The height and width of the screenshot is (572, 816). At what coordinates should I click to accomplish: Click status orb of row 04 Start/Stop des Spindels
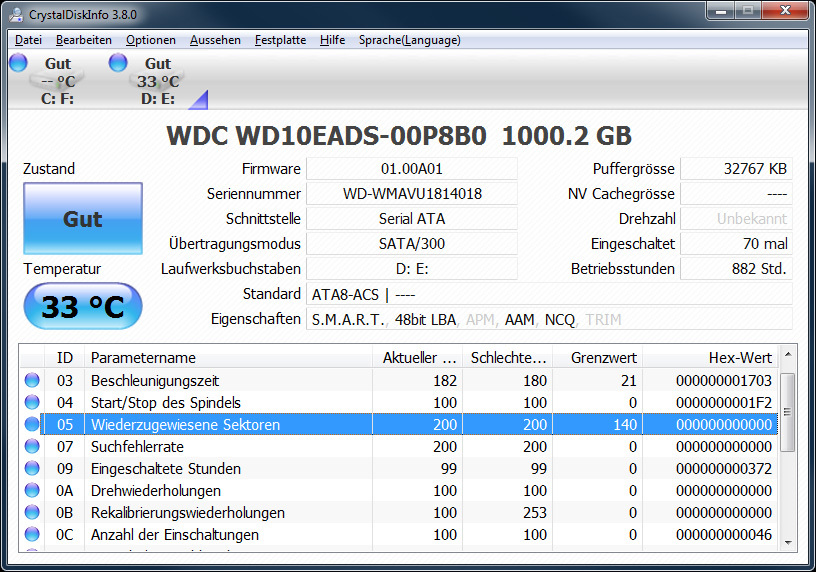point(32,402)
